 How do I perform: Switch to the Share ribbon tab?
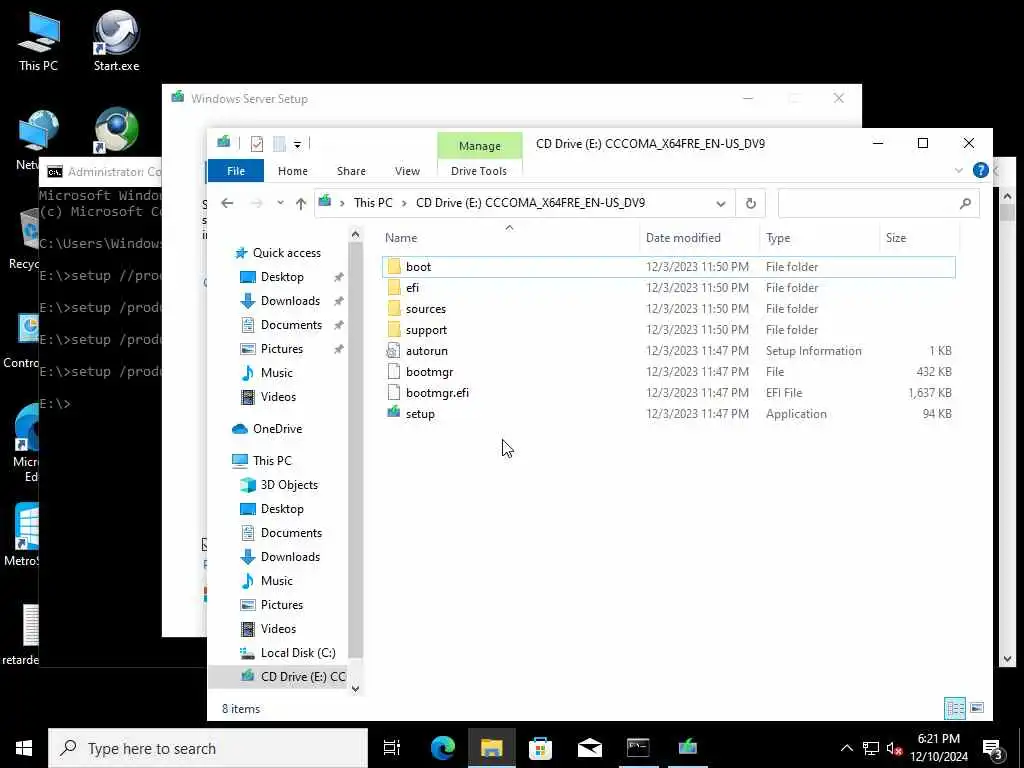(x=351, y=171)
